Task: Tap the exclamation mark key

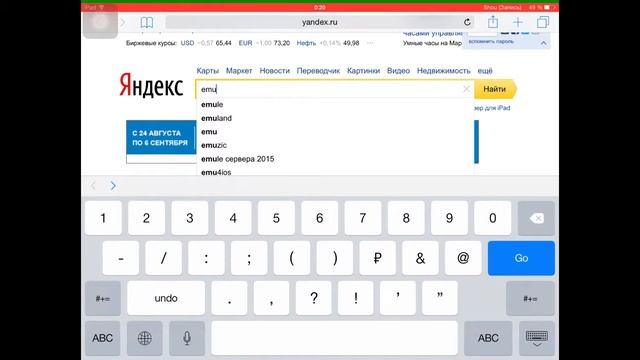Action: 356,298
